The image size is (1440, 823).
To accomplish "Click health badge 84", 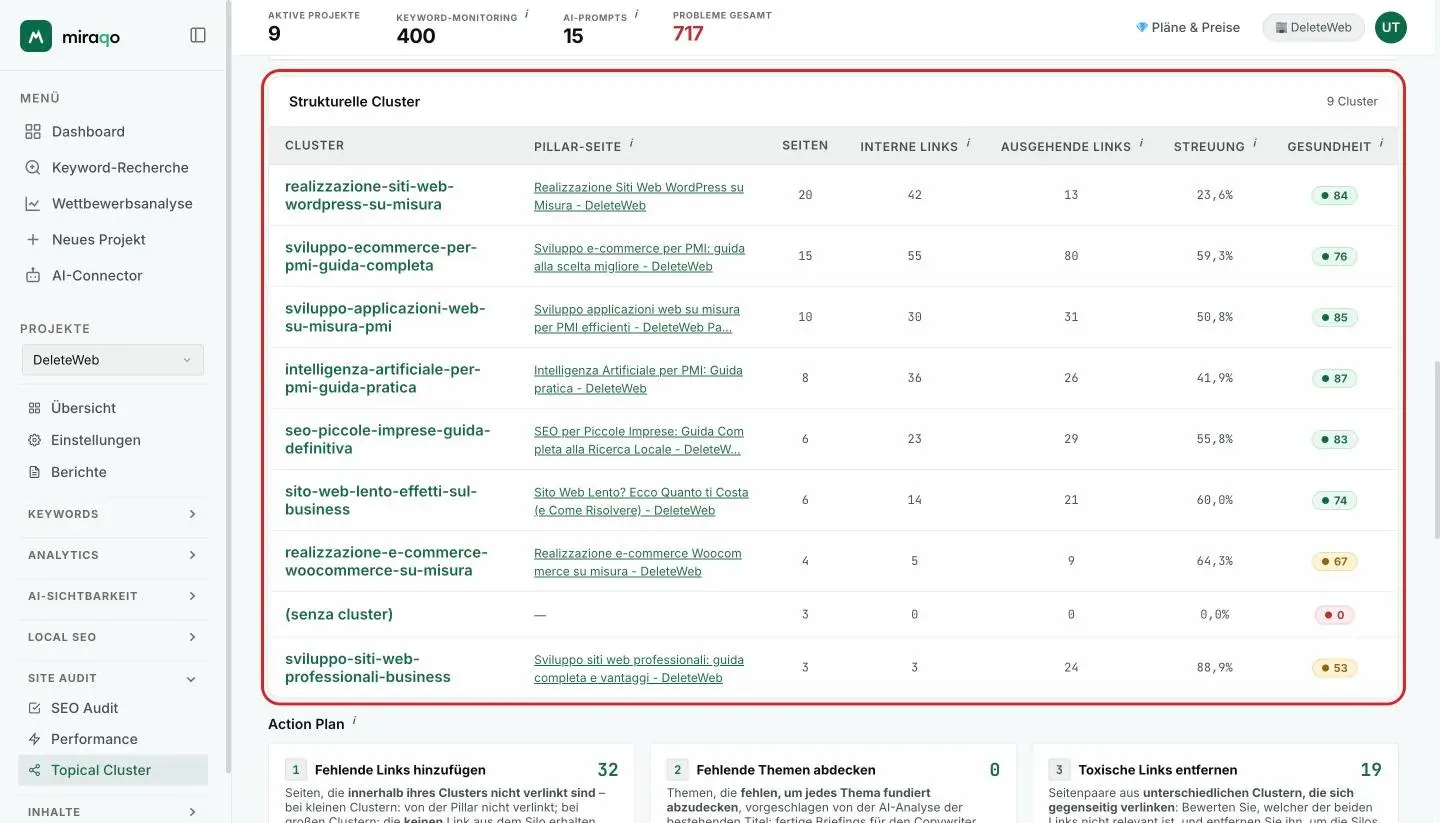I will [x=1334, y=195].
